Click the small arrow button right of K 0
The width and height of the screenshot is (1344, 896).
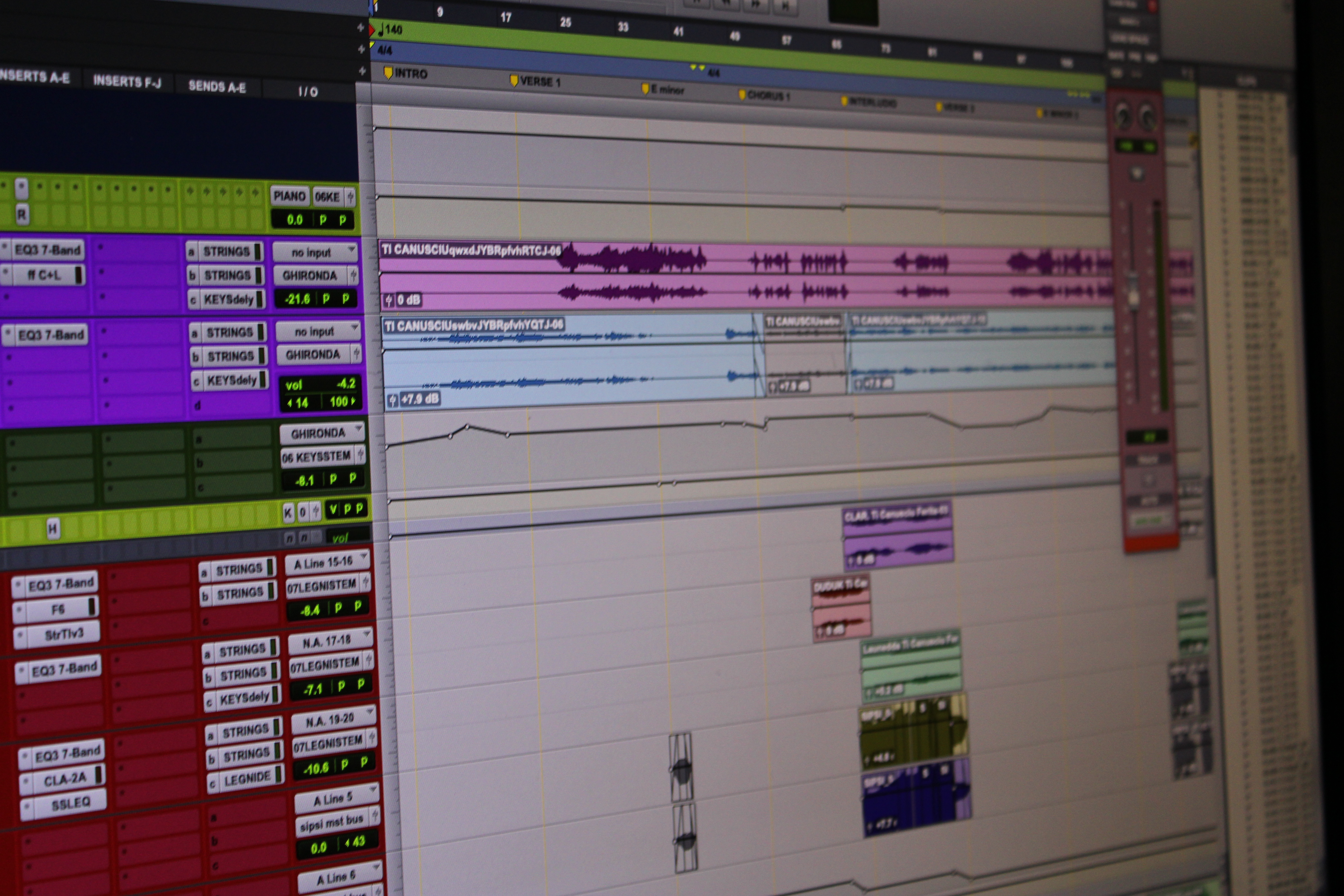pyautogui.click(x=316, y=511)
